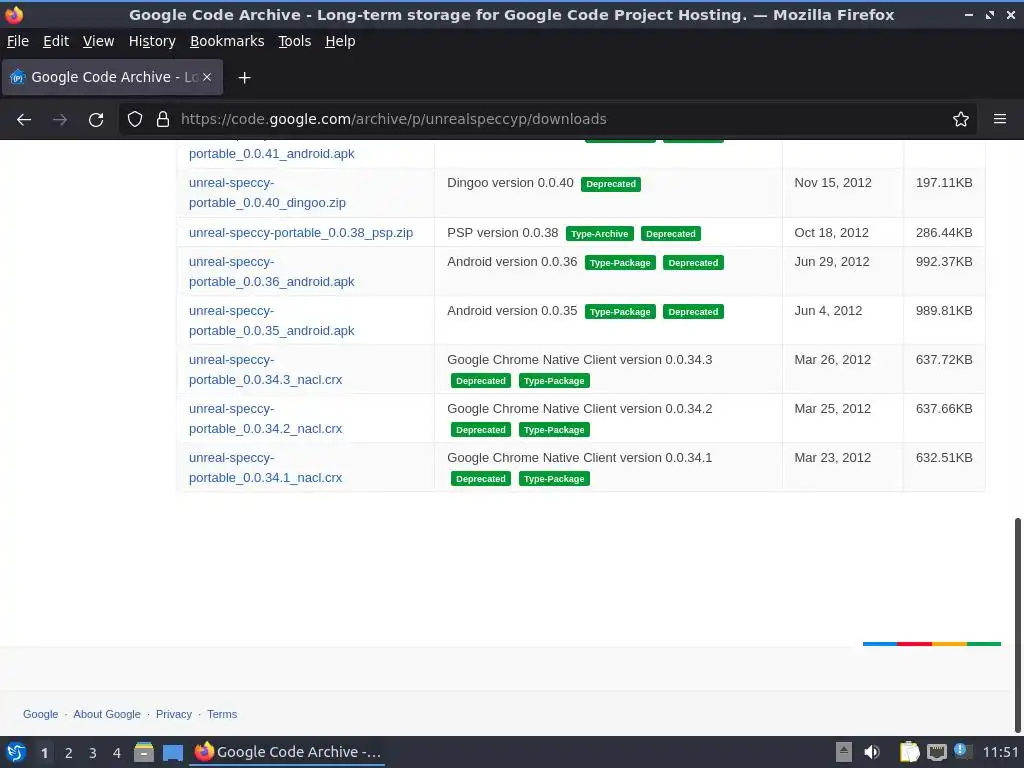
Task: Open the History menu
Action: (x=152, y=41)
